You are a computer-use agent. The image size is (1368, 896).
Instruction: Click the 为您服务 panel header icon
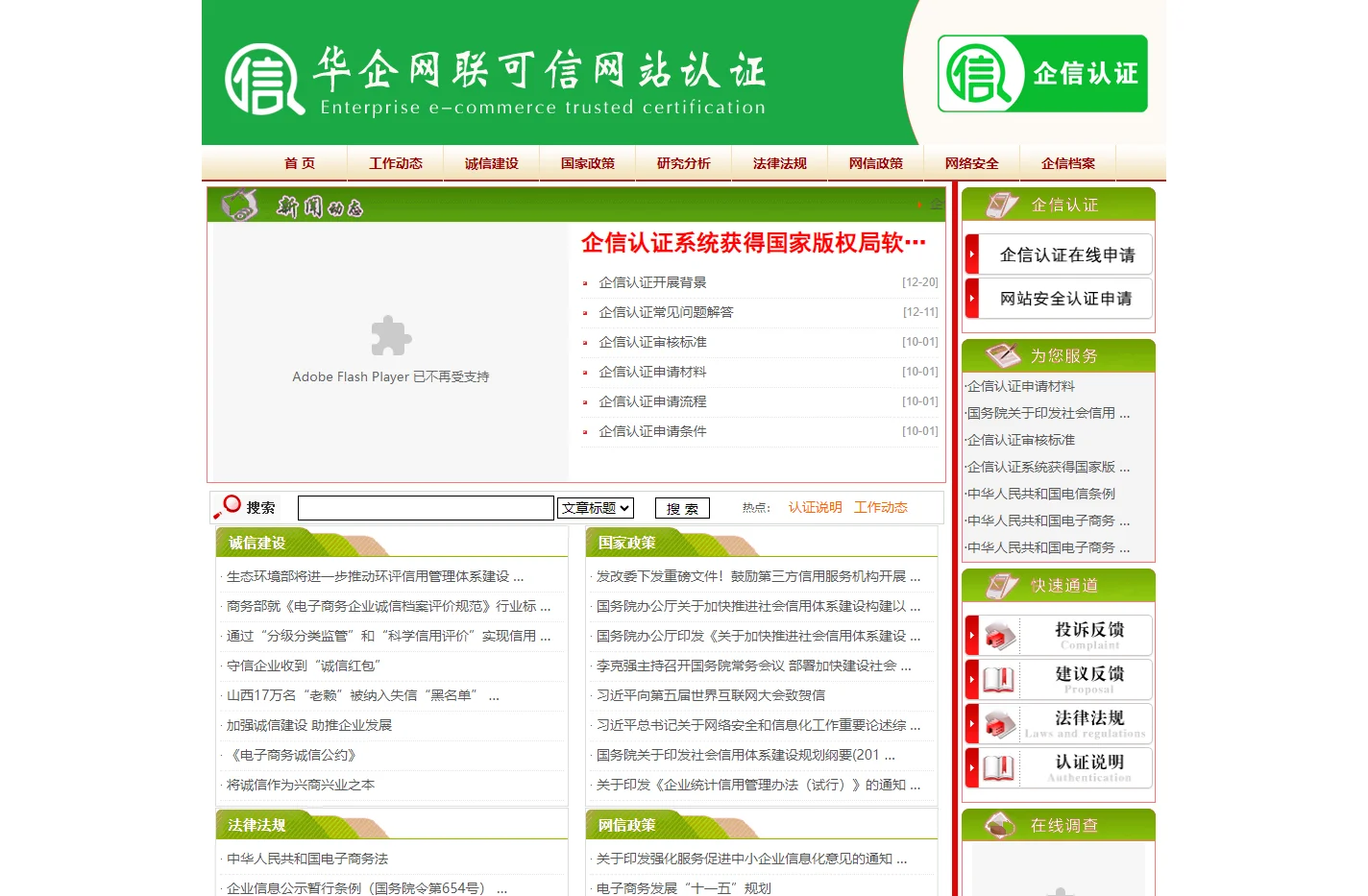coord(1002,355)
